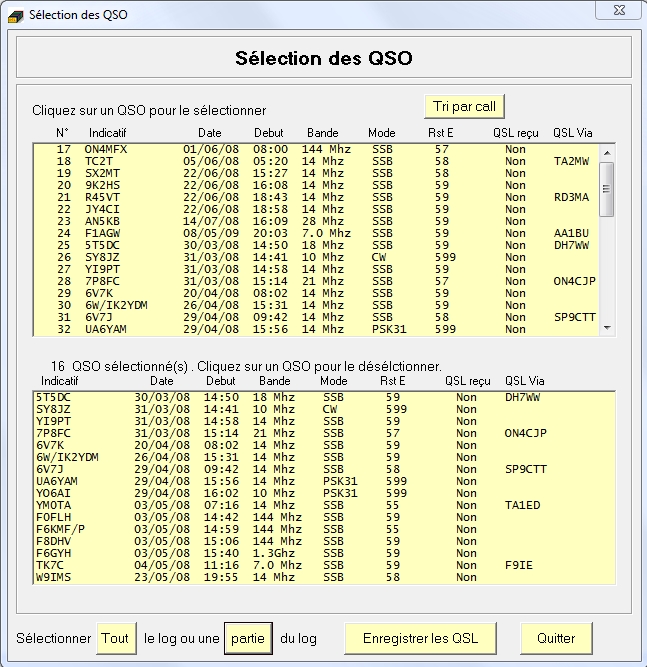Deselect 7P8FC in the selected QSO list
Screen dimensions: 647x667
tap(324, 433)
